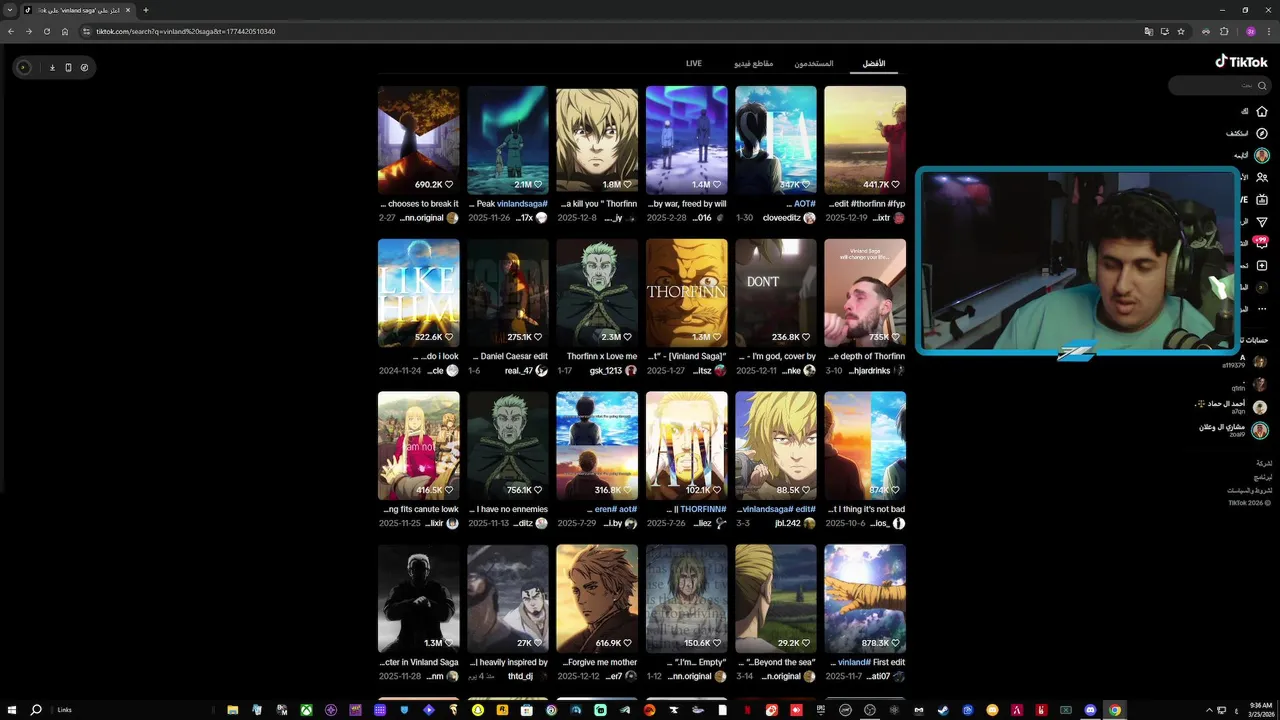Click 'Forgive me mother' caption

600,663
